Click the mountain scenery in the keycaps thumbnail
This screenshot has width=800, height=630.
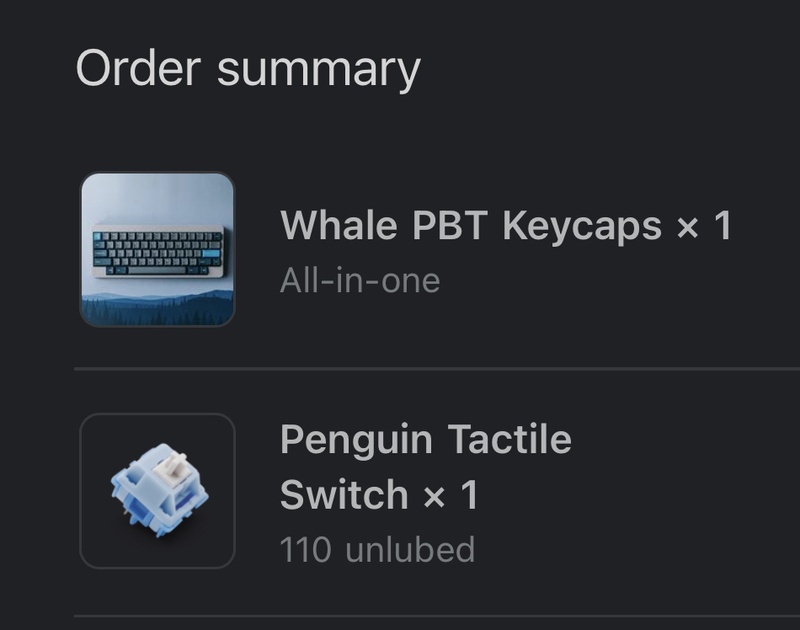[157, 308]
